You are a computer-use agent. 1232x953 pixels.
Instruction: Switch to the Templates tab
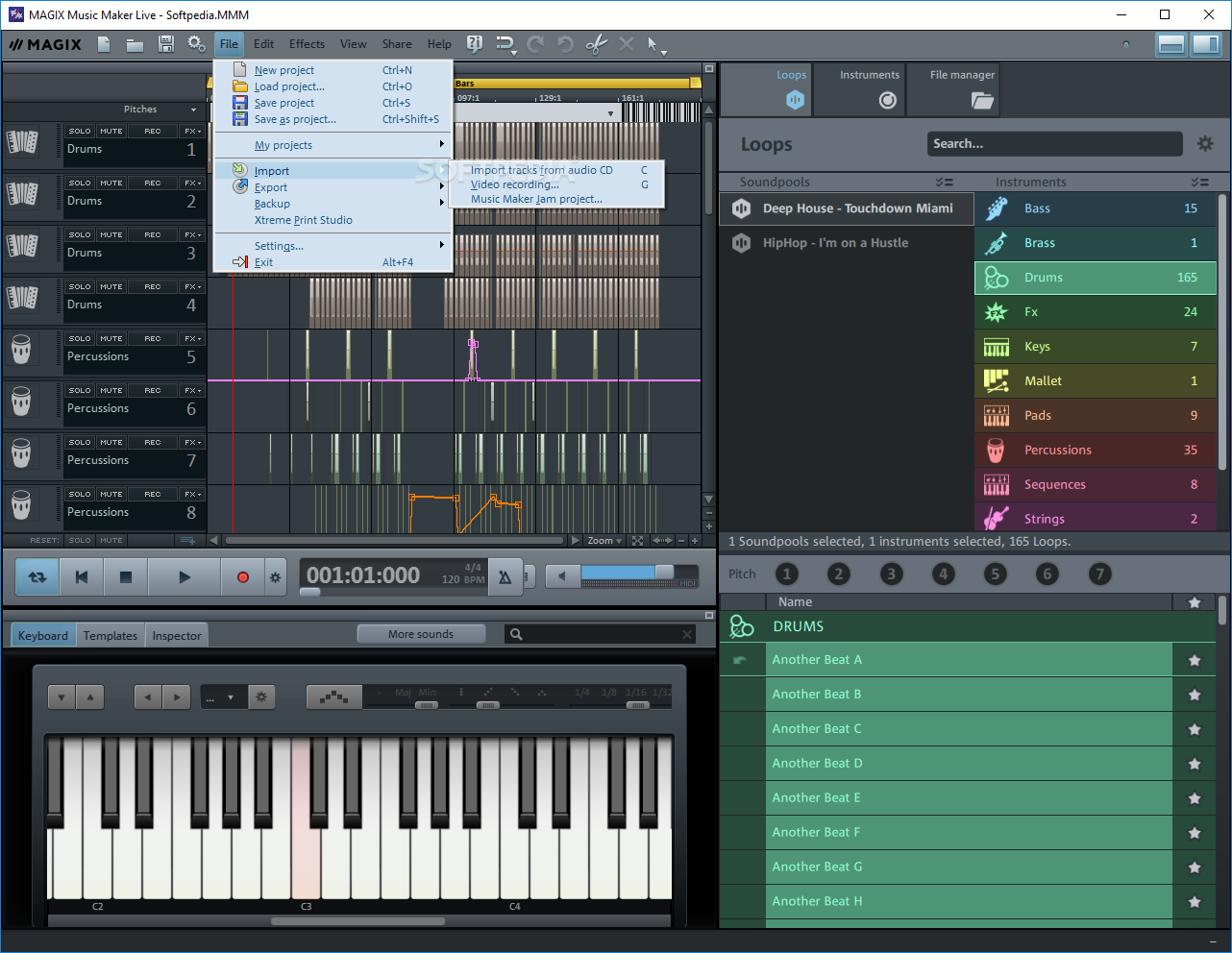click(111, 636)
